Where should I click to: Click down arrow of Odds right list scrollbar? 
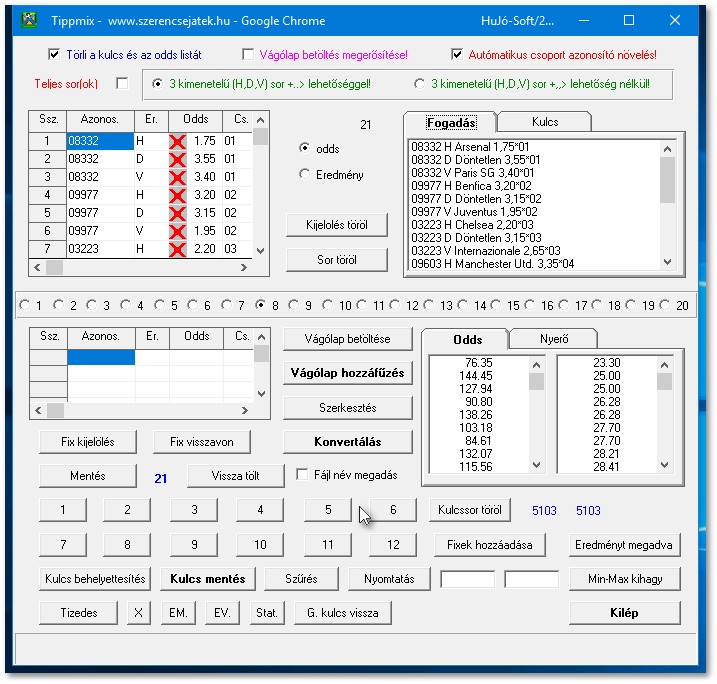click(665, 465)
